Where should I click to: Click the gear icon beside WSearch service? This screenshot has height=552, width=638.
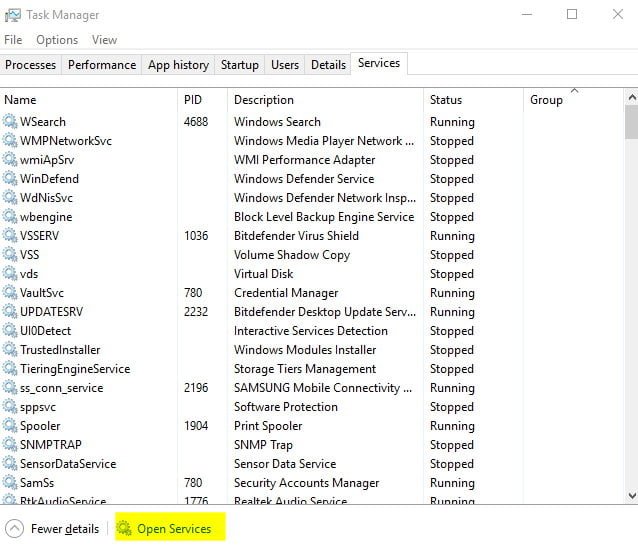(10, 122)
